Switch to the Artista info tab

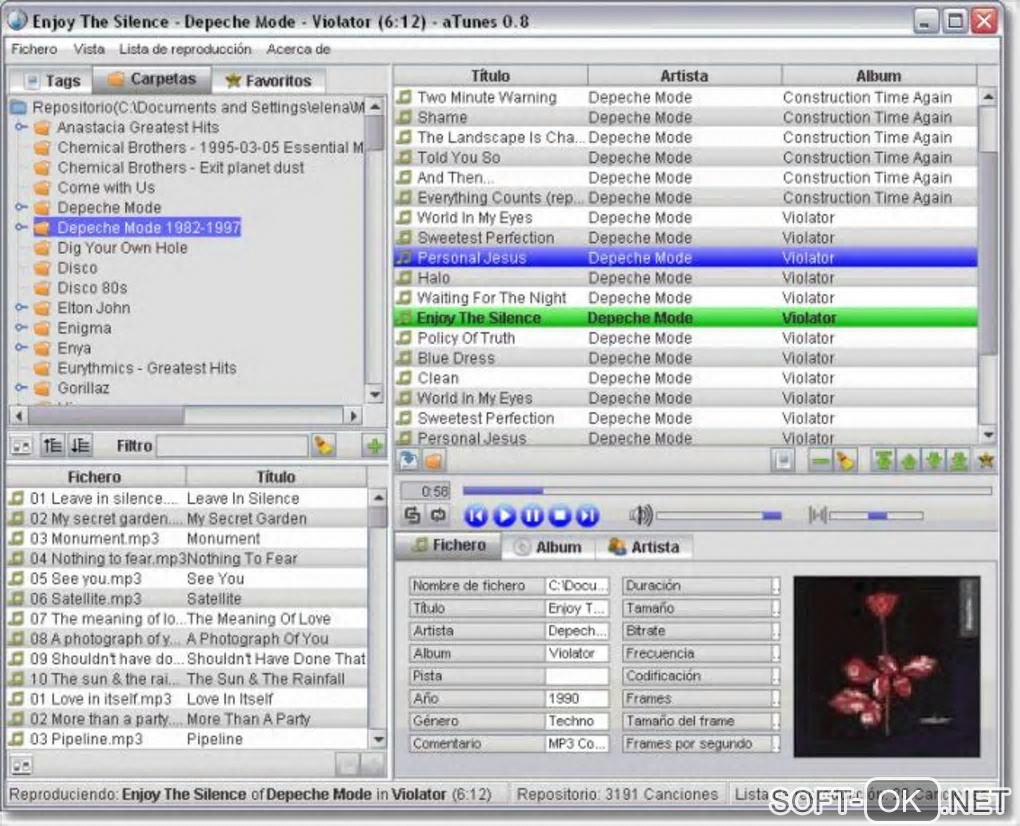click(643, 548)
